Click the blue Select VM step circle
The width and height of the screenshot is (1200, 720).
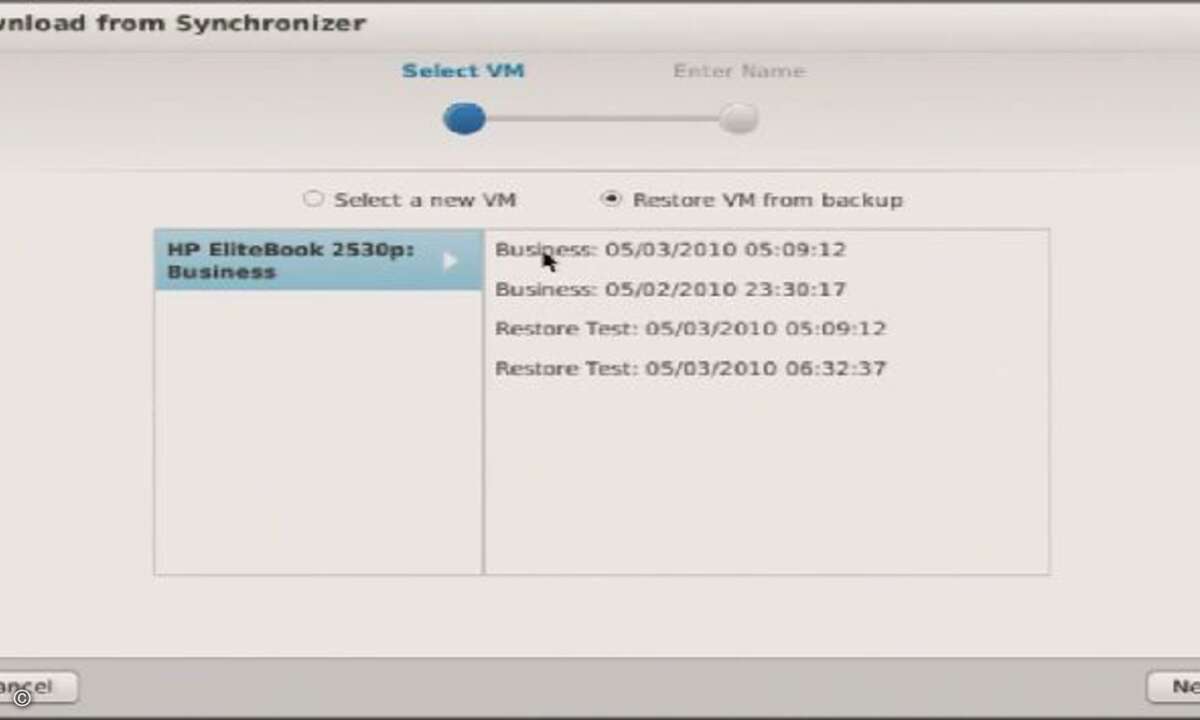point(465,119)
